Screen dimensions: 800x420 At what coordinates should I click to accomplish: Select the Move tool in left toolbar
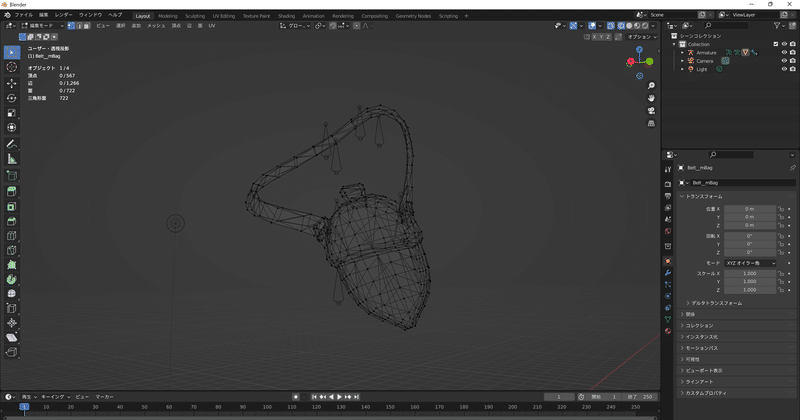point(12,82)
